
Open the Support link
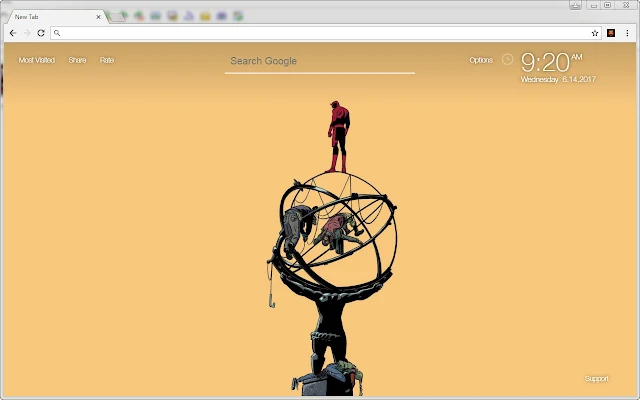596,378
